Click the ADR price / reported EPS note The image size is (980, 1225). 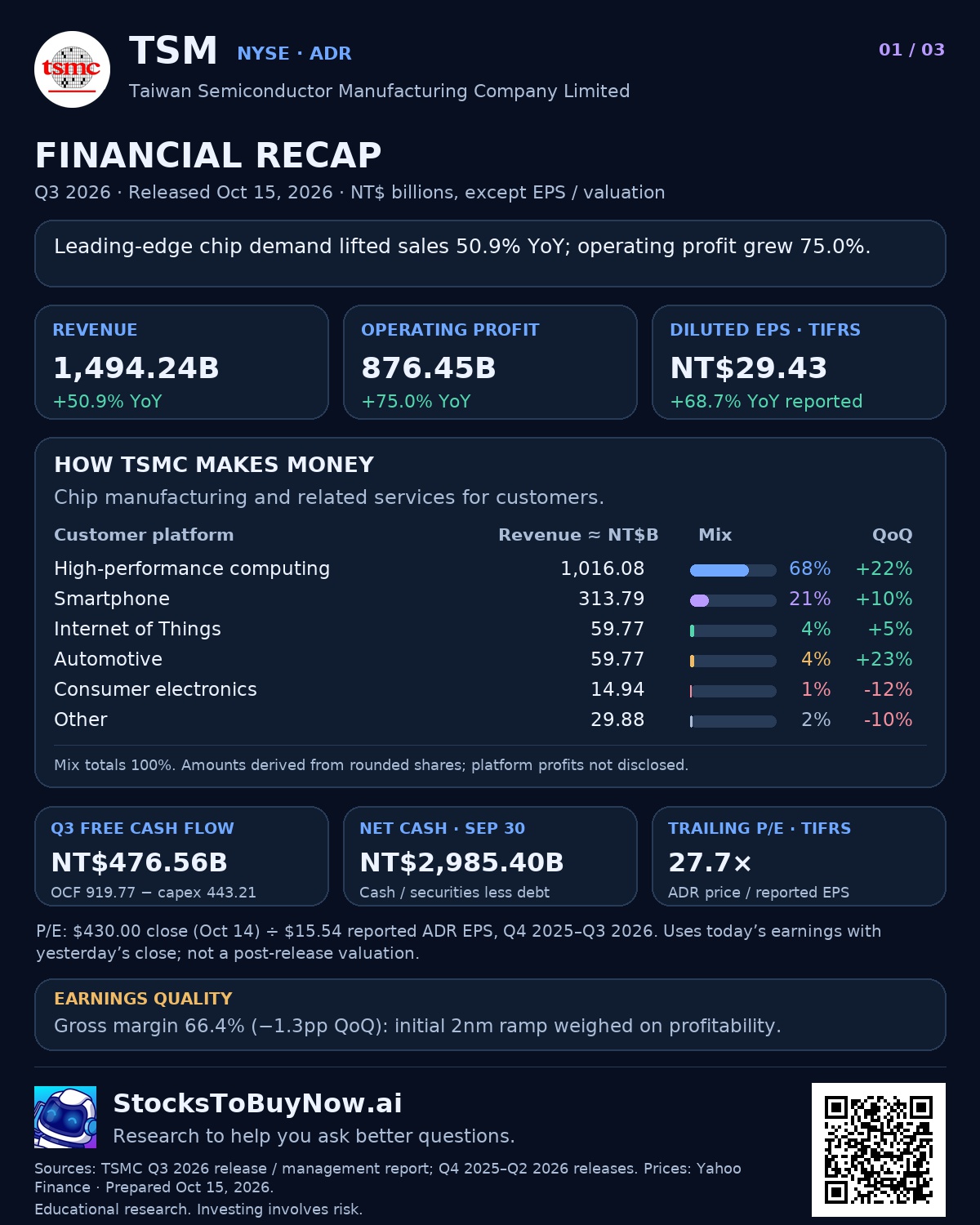[759, 893]
